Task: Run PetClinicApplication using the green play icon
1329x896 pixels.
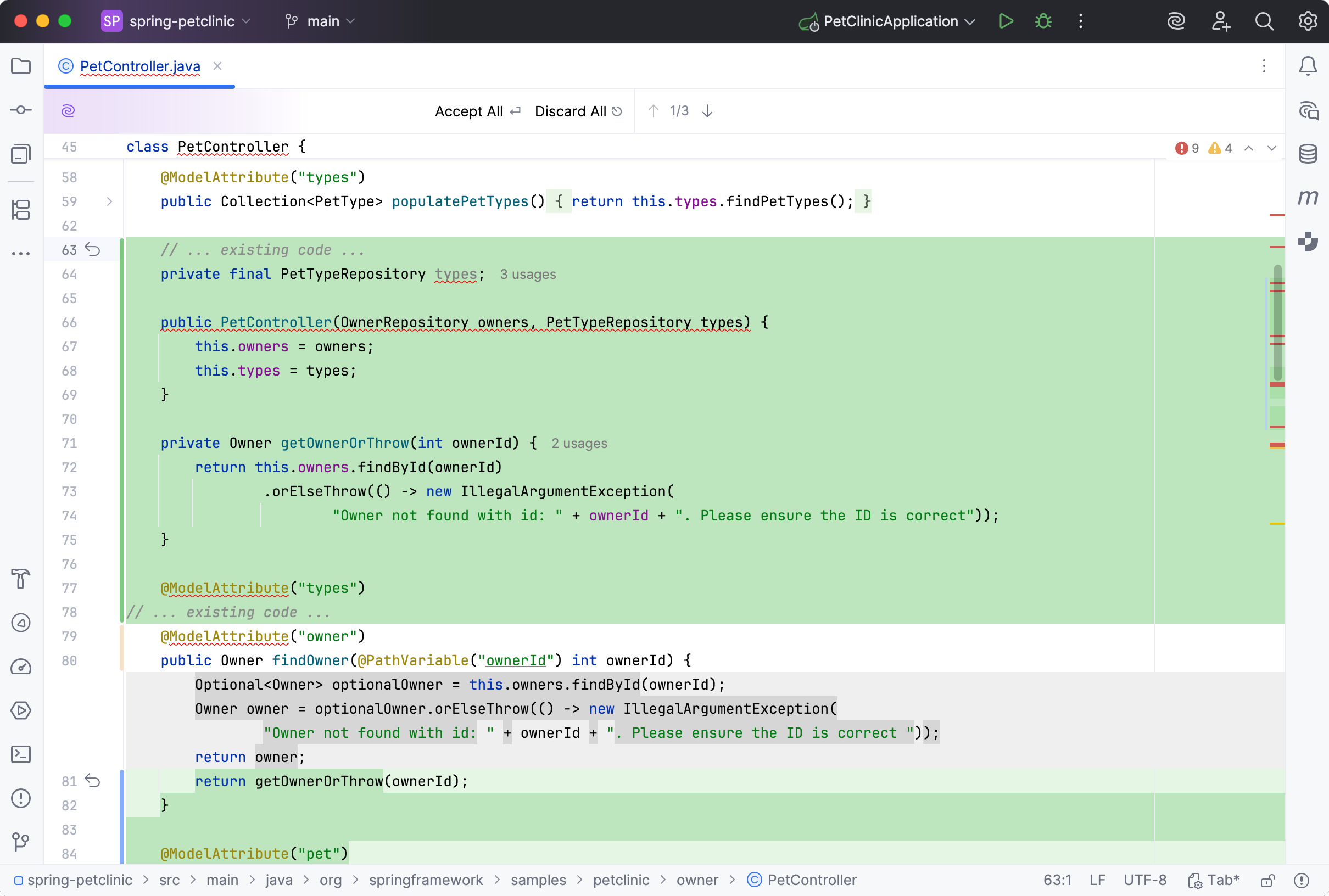Action: [x=1007, y=21]
